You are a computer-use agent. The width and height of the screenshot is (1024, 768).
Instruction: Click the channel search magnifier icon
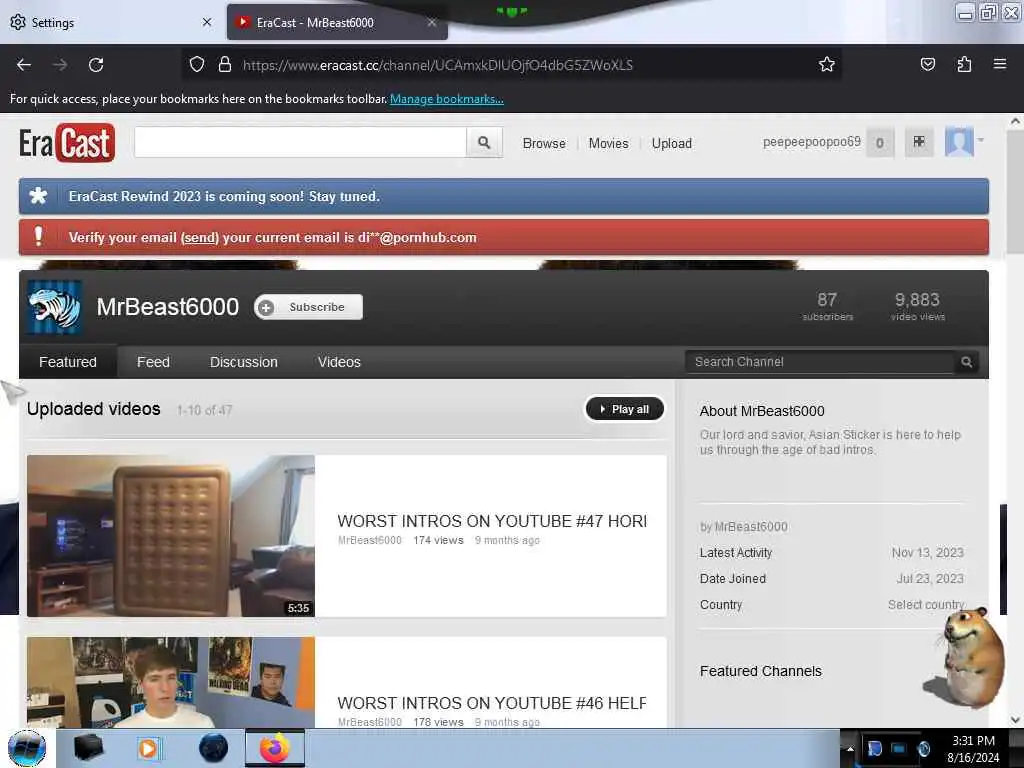click(967, 362)
